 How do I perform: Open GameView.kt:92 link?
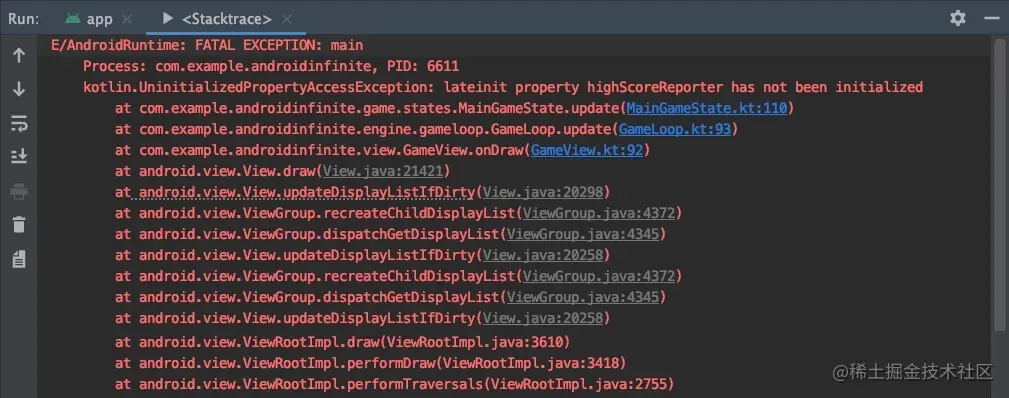pyautogui.click(x=587, y=150)
